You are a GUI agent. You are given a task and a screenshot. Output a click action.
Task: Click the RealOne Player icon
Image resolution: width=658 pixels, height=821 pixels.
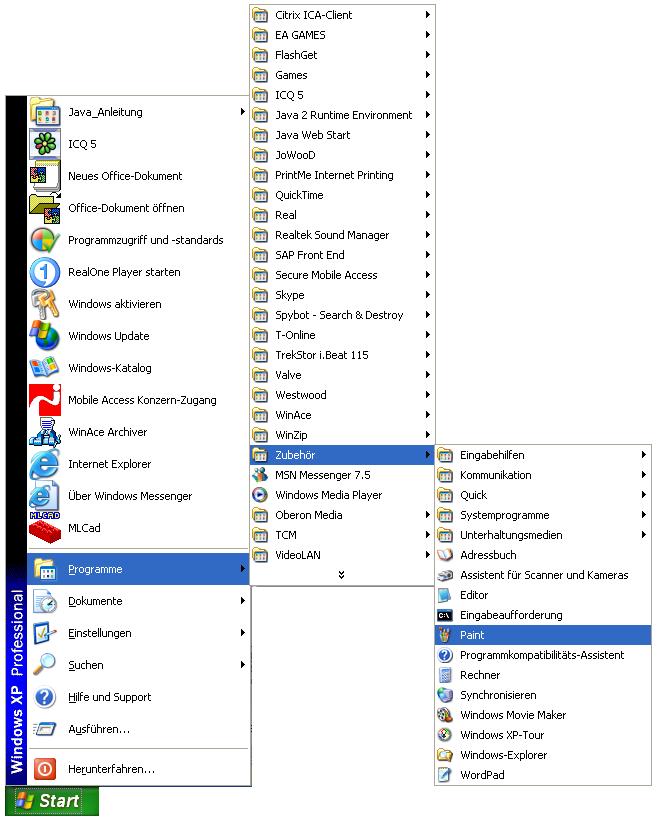pos(45,272)
